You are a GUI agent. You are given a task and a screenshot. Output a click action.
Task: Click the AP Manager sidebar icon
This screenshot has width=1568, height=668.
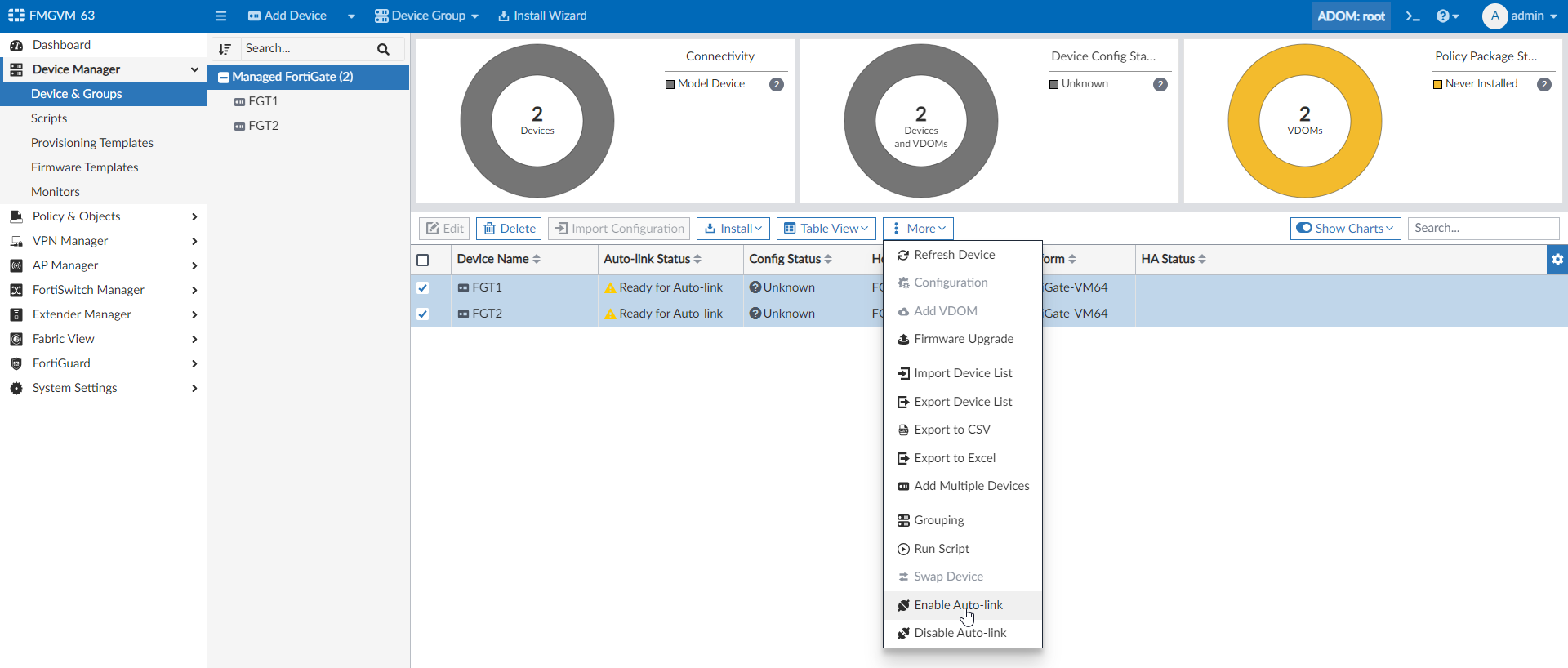click(x=16, y=265)
